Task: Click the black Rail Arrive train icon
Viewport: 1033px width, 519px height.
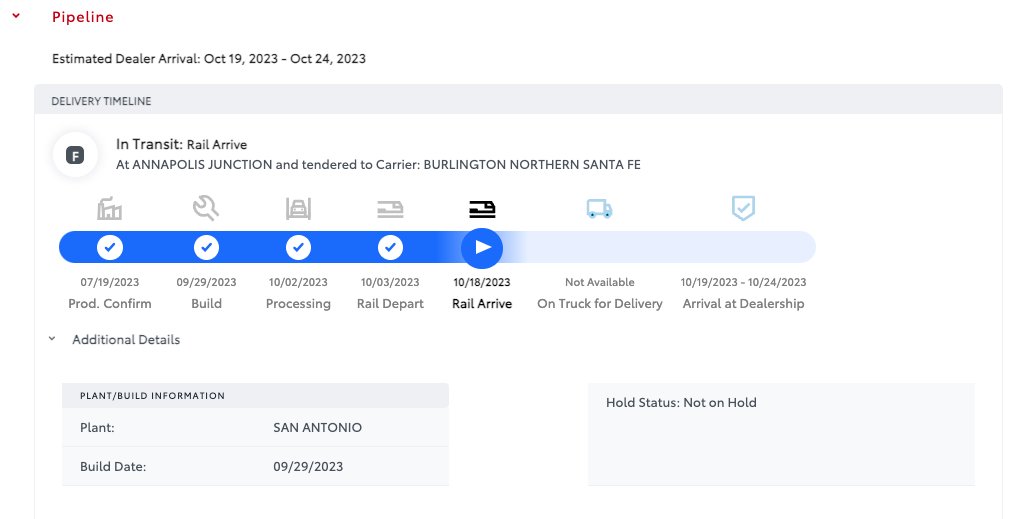Action: pos(482,209)
